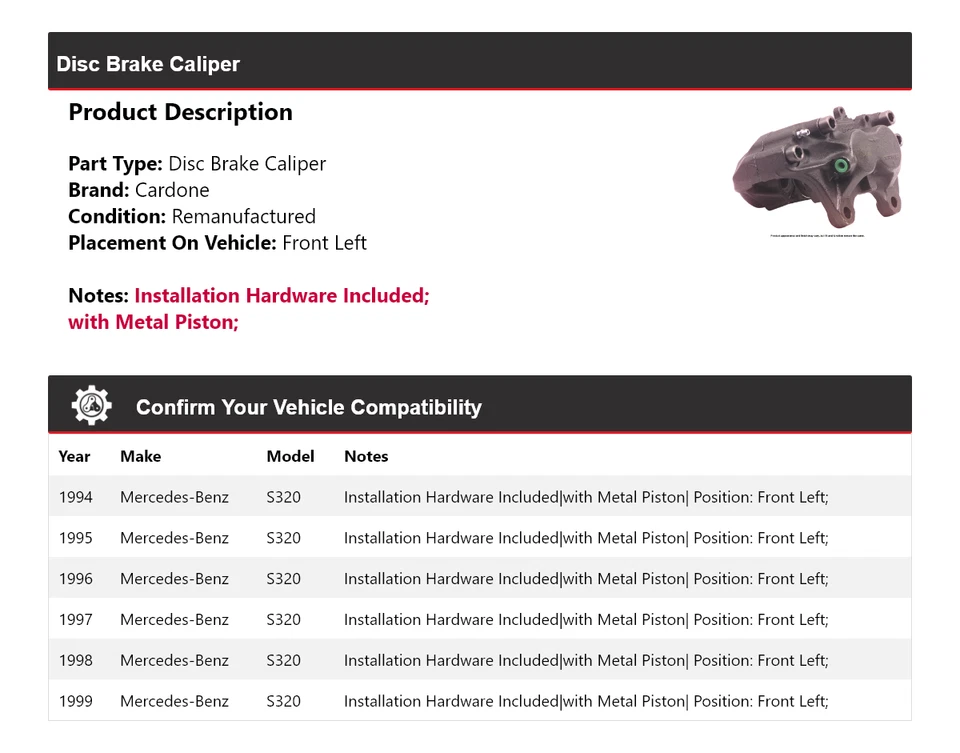Click S320 model in the 1997 row
This screenshot has height=753, width=960.
pos(283,620)
